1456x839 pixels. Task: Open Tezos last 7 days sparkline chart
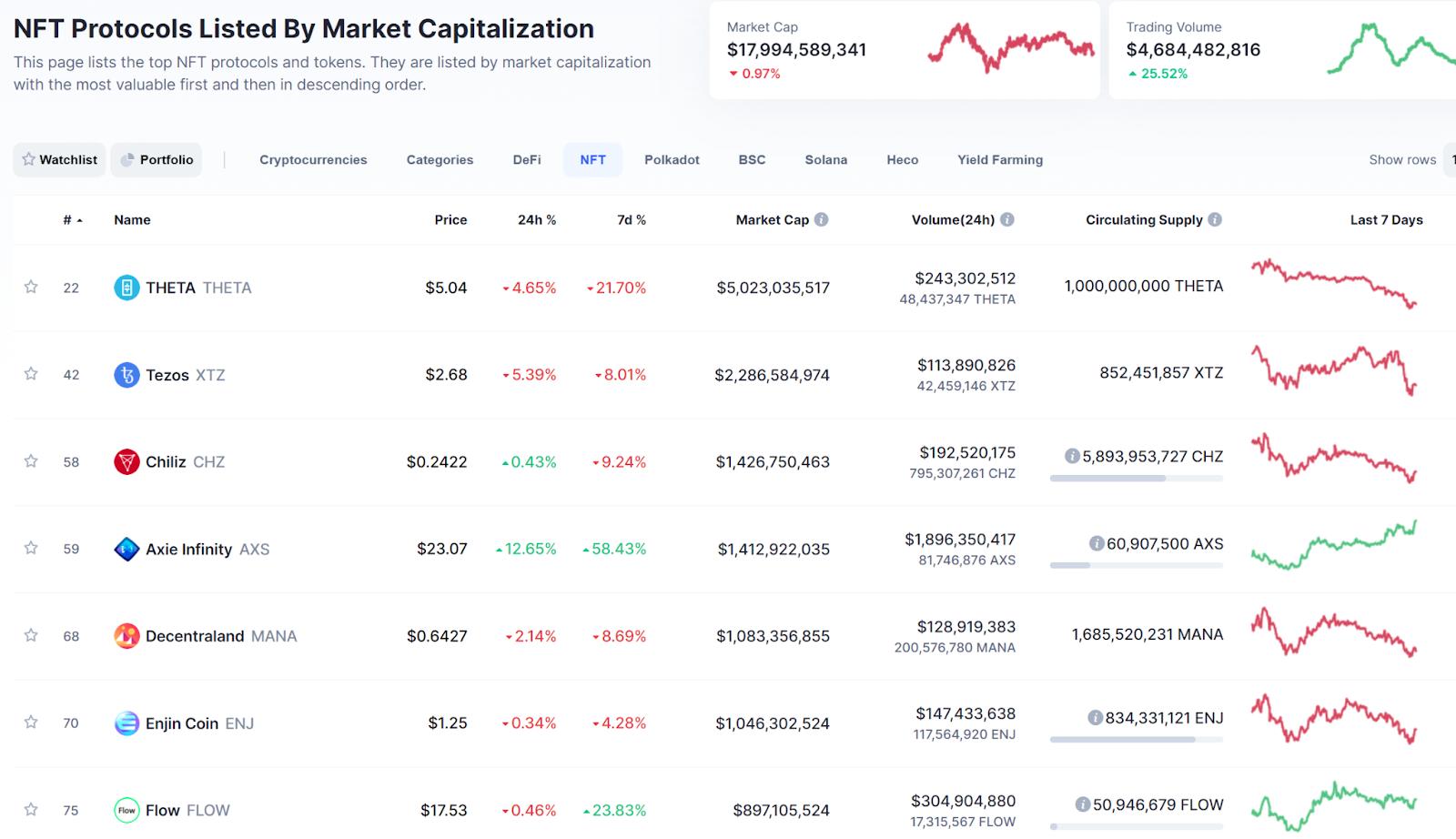(1334, 369)
